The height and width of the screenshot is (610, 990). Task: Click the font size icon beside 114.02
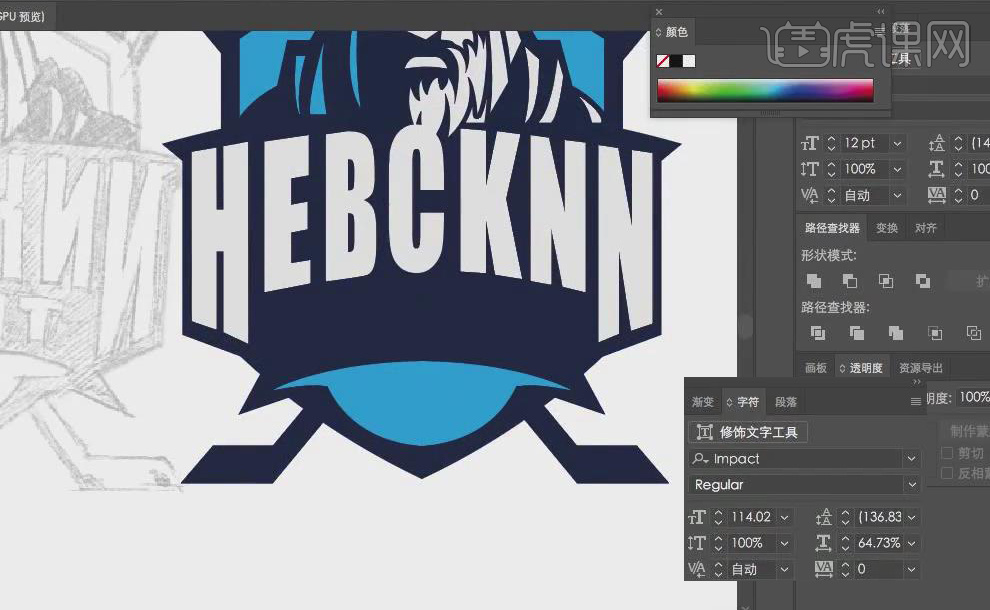(x=696, y=517)
